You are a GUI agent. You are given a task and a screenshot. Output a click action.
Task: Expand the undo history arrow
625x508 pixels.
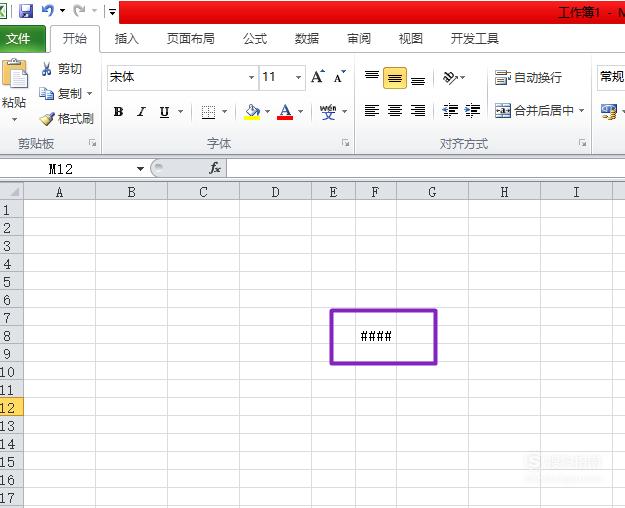pos(63,10)
